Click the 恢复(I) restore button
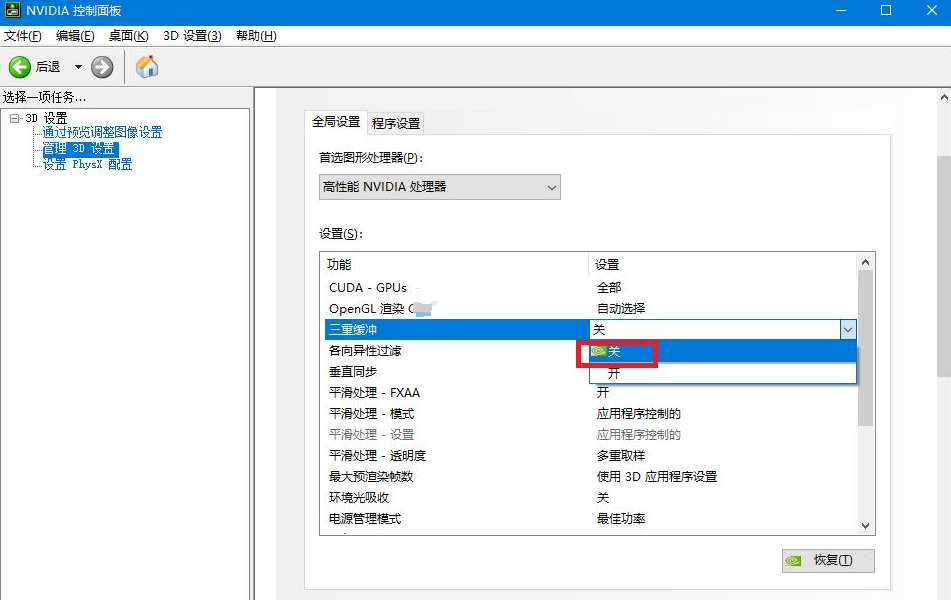The width and height of the screenshot is (951, 600). 828,561
